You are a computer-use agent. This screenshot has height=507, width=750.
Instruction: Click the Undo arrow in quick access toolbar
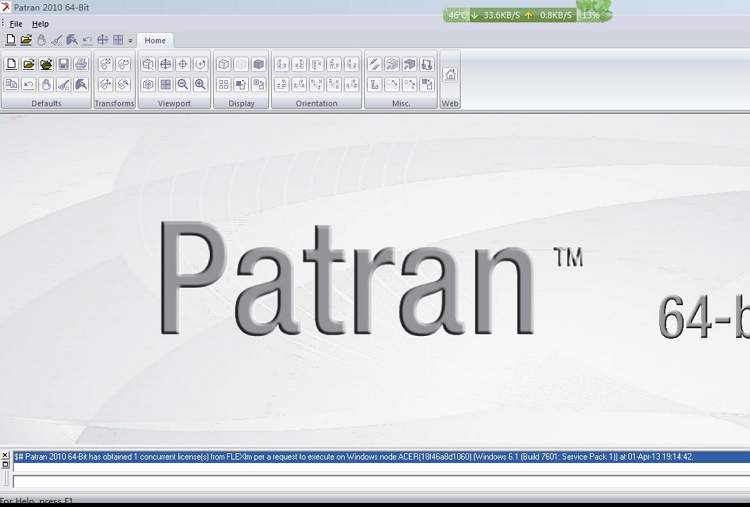tap(87, 41)
